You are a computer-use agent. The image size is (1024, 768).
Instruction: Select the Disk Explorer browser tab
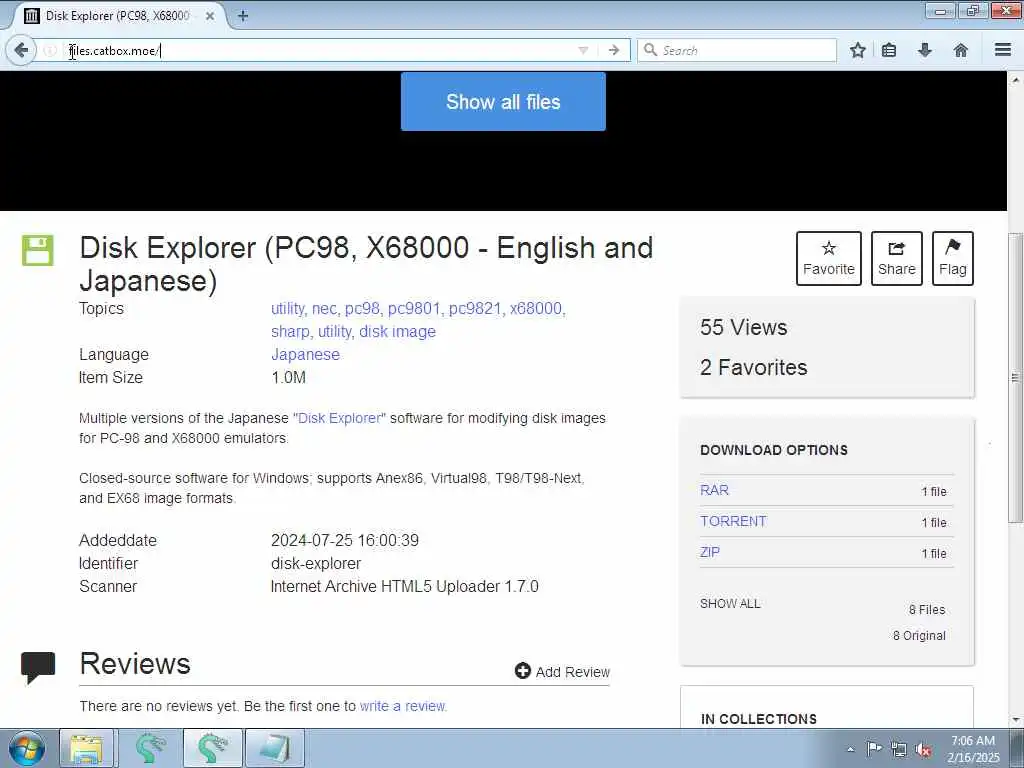[118, 16]
